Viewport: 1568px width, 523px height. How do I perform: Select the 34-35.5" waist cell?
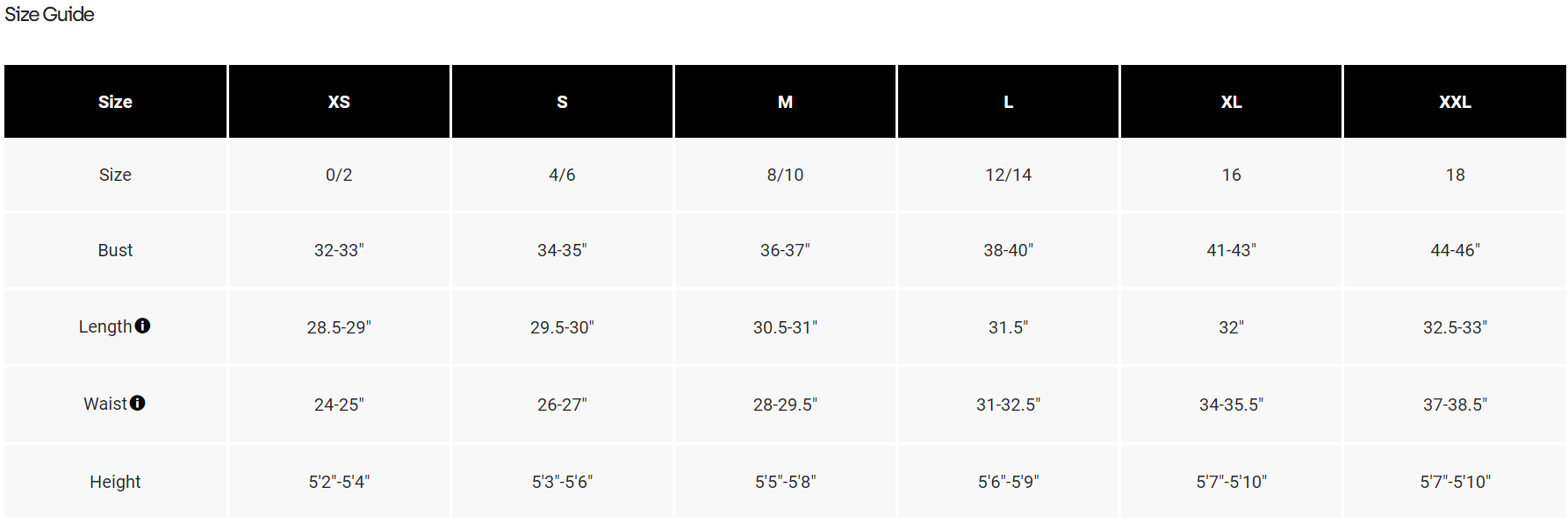(x=1231, y=405)
